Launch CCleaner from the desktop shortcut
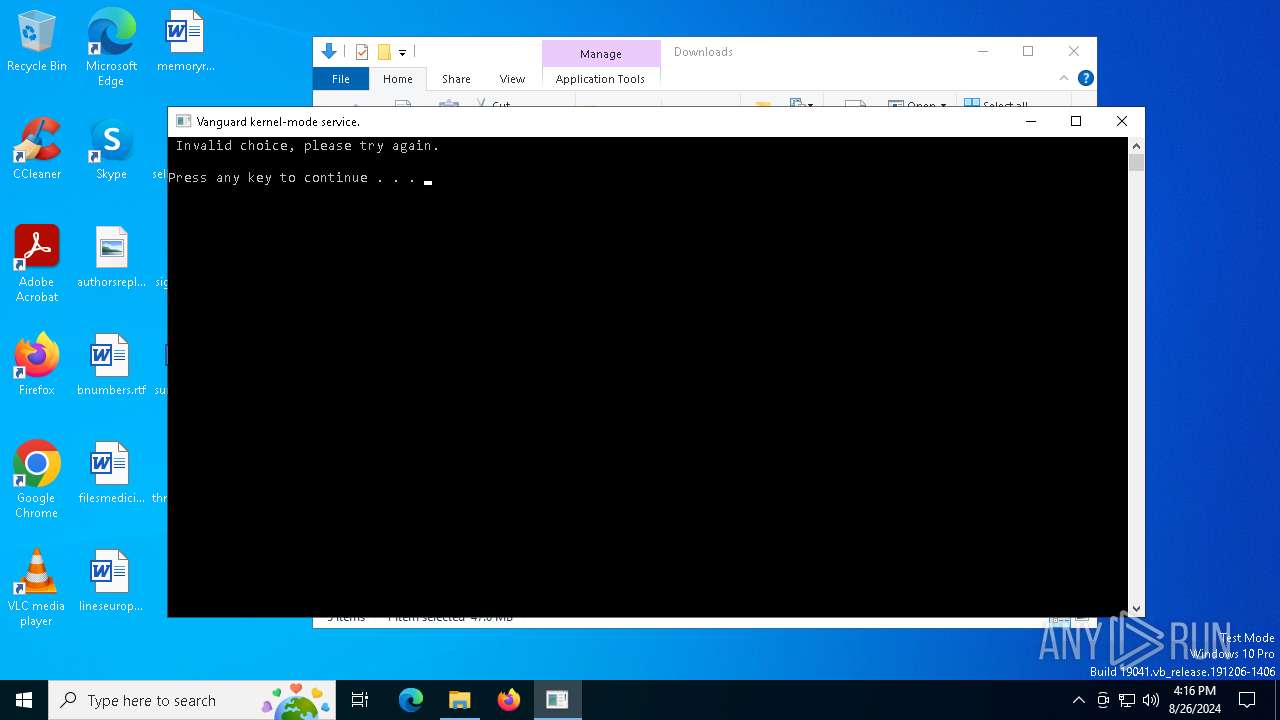Screen dimensions: 1280x720 click(x=37, y=150)
